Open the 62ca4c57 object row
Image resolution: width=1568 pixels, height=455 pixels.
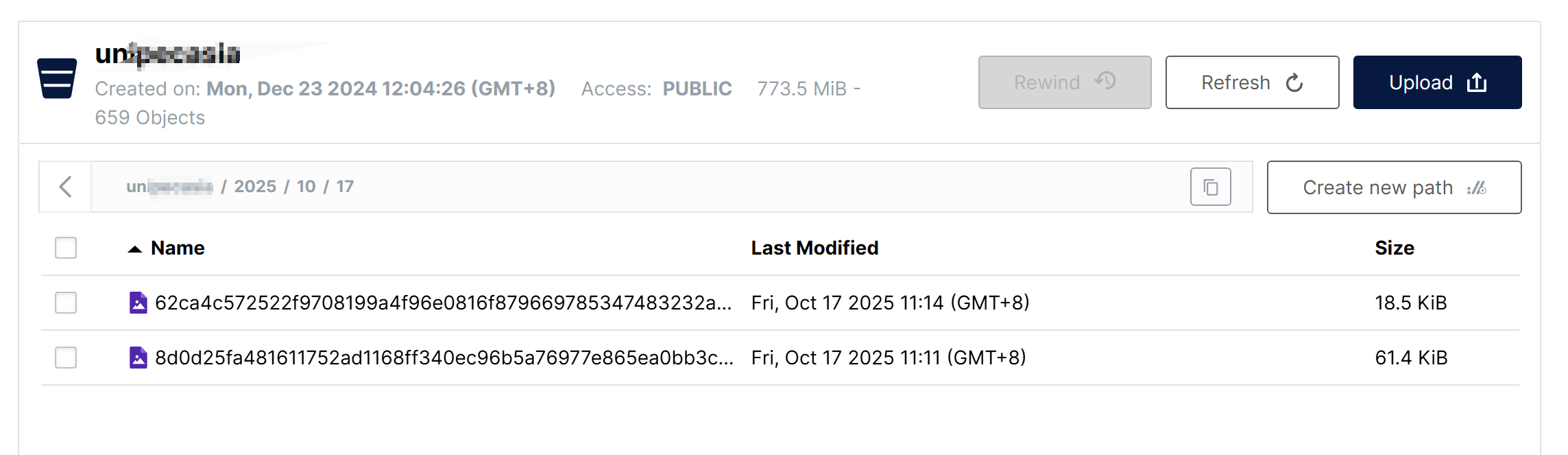tap(443, 303)
